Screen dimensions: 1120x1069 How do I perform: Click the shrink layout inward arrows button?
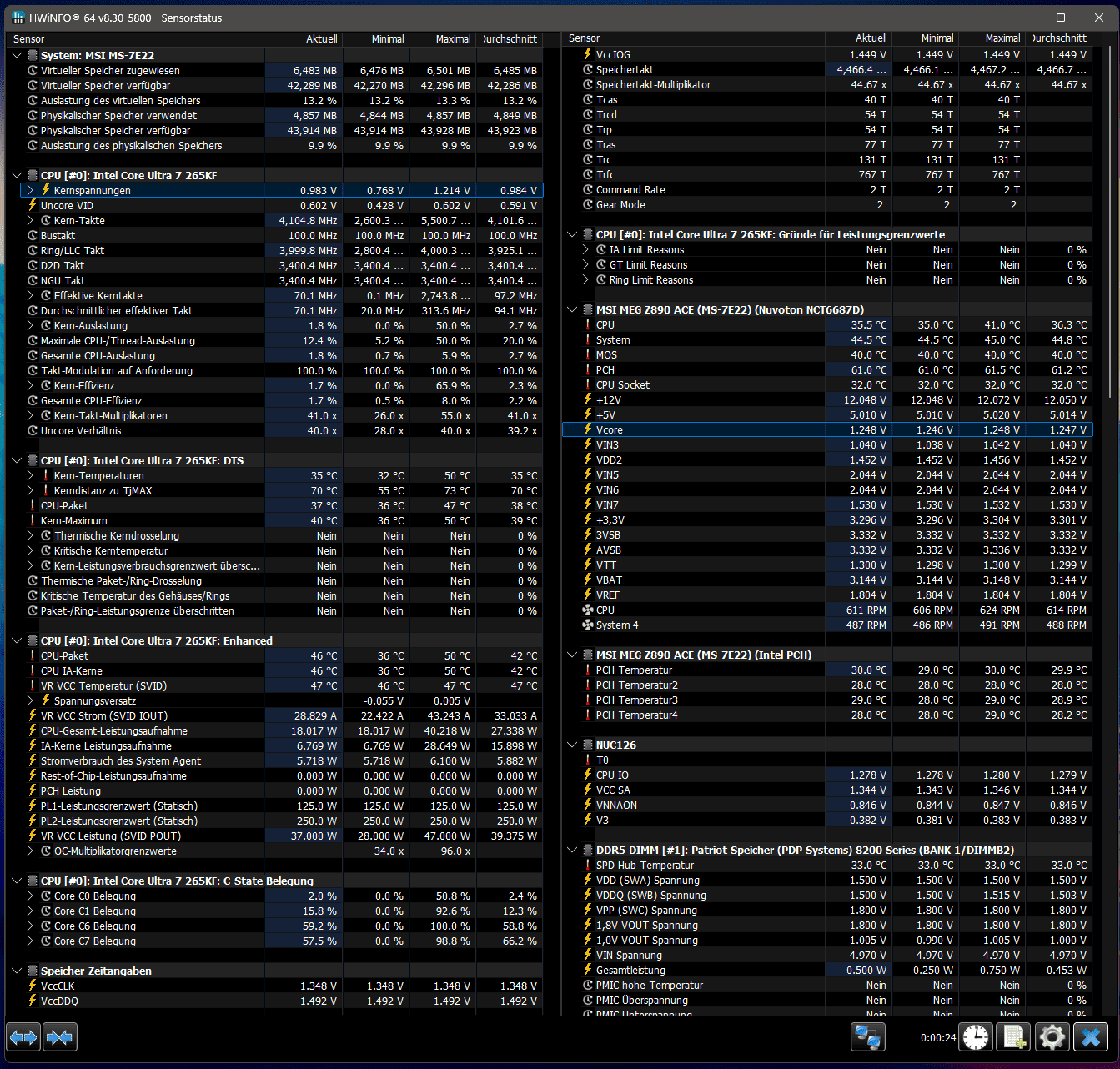pyautogui.click(x=60, y=1038)
